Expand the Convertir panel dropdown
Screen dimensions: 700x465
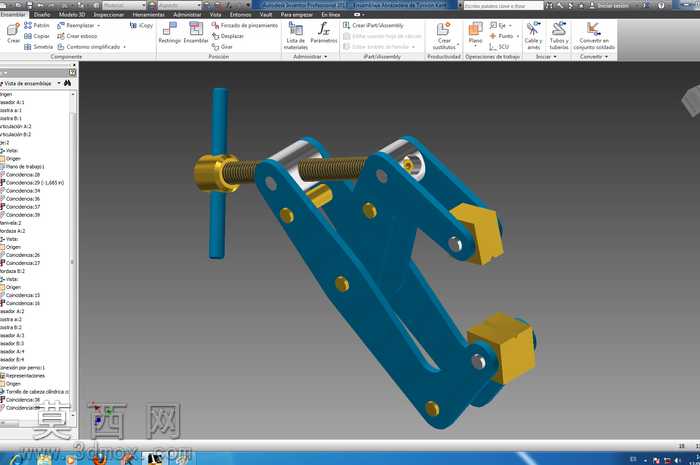point(594,57)
